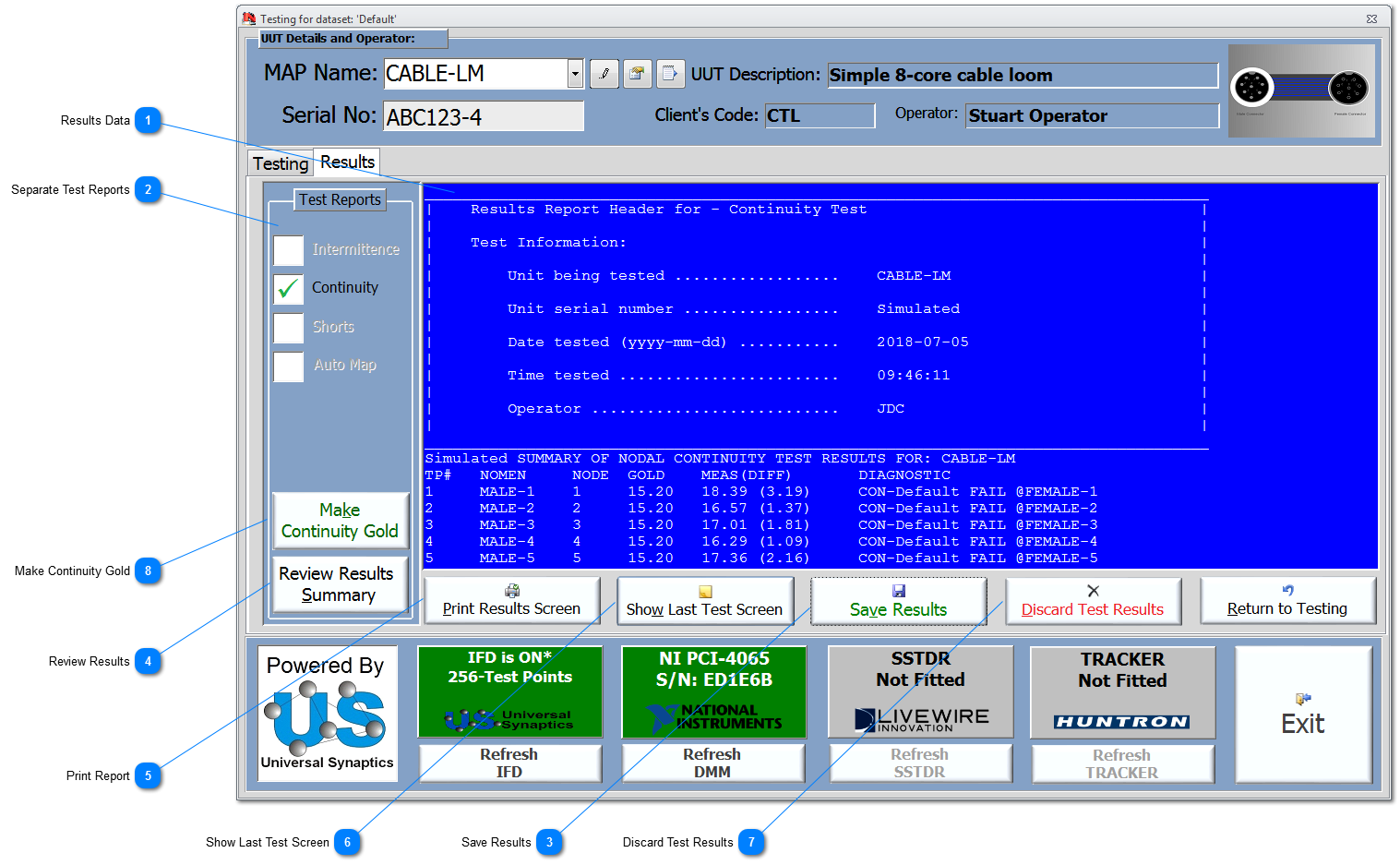Toggle the Auto Map checkbox

289,366
